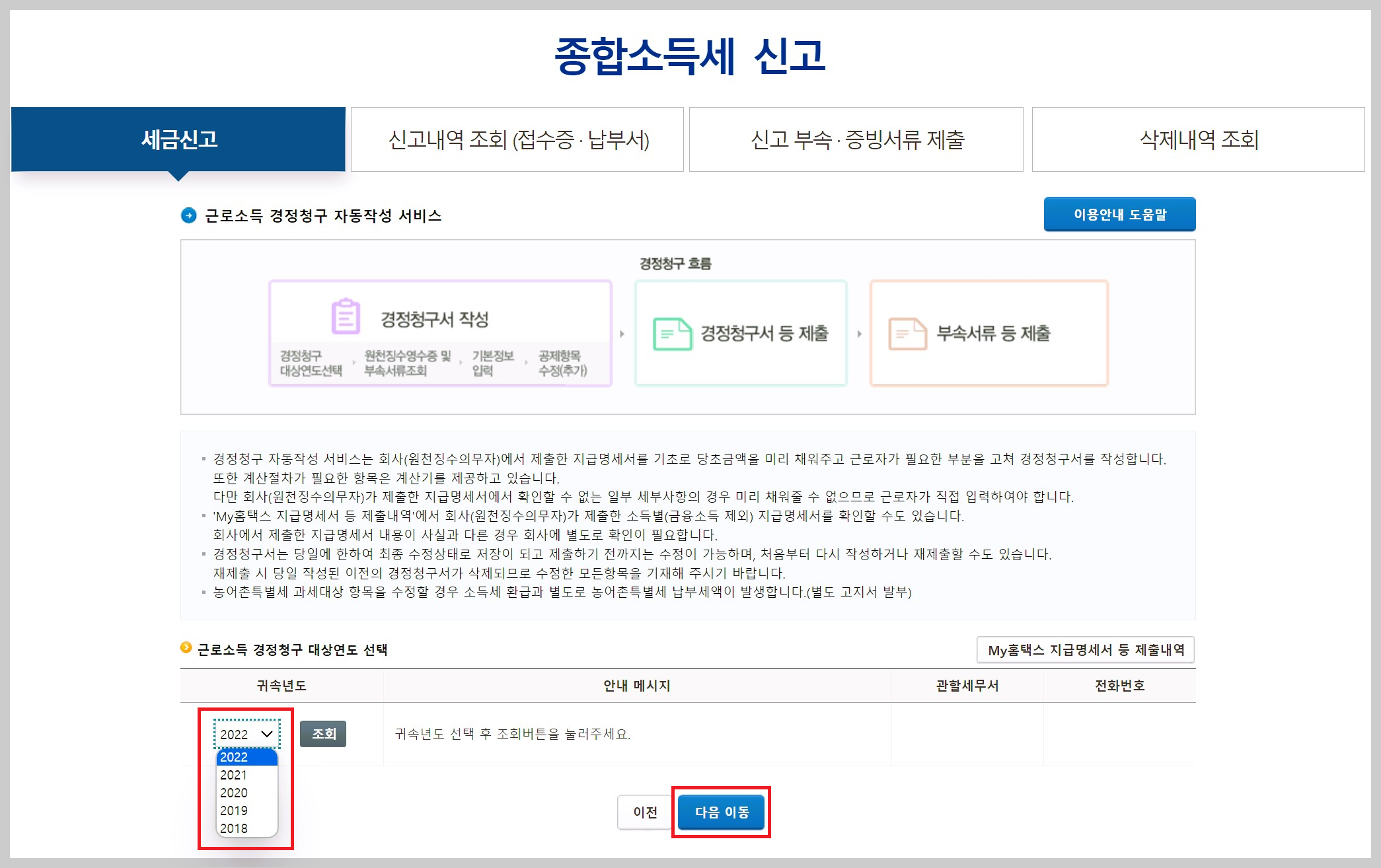Select 2021 from the year list

pyautogui.click(x=235, y=775)
